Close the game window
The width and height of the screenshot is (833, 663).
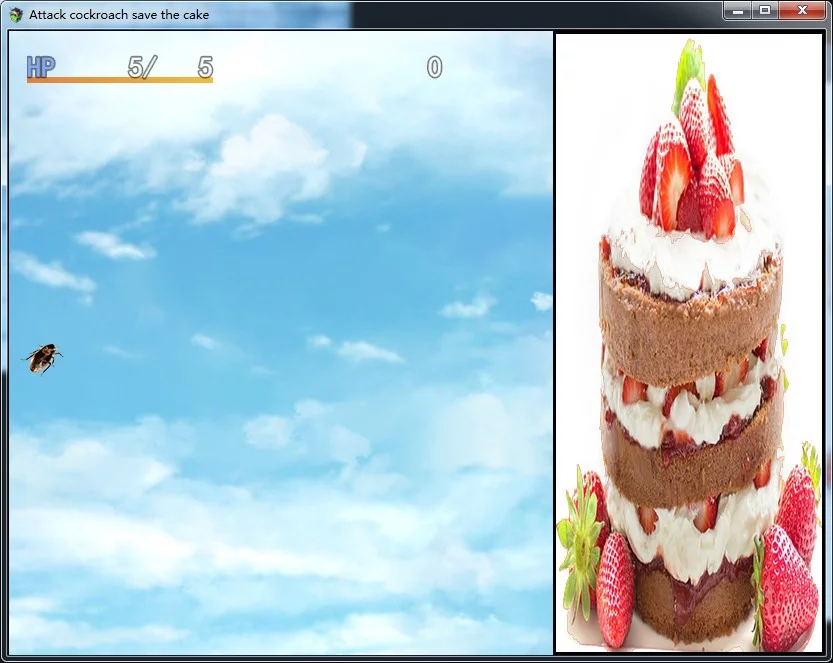[x=802, y=11]
